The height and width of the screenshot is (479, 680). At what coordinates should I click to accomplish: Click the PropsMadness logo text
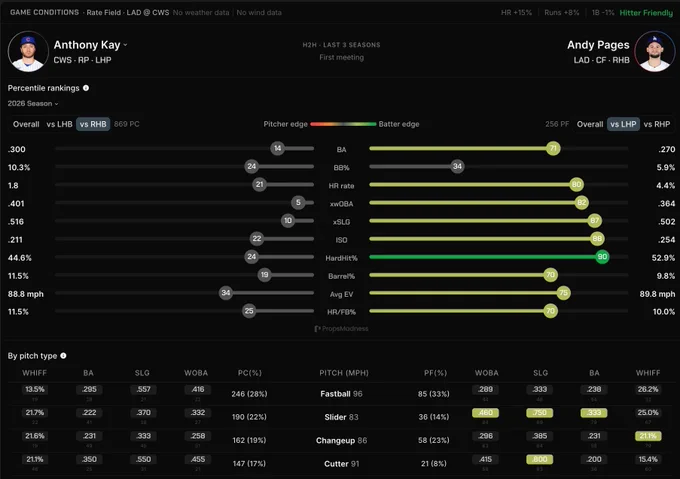pyautogui.click(x=341, y=329)
